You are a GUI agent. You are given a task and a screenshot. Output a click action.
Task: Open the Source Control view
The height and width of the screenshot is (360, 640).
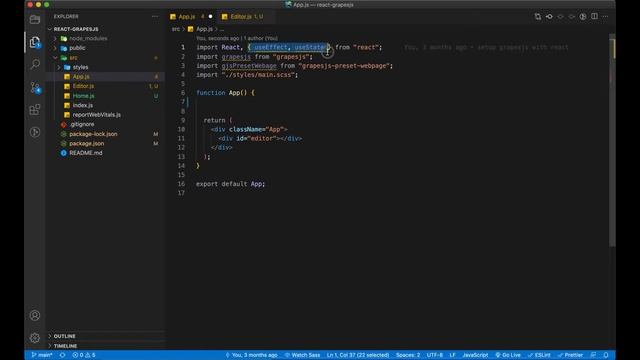(x=35, y=87)
